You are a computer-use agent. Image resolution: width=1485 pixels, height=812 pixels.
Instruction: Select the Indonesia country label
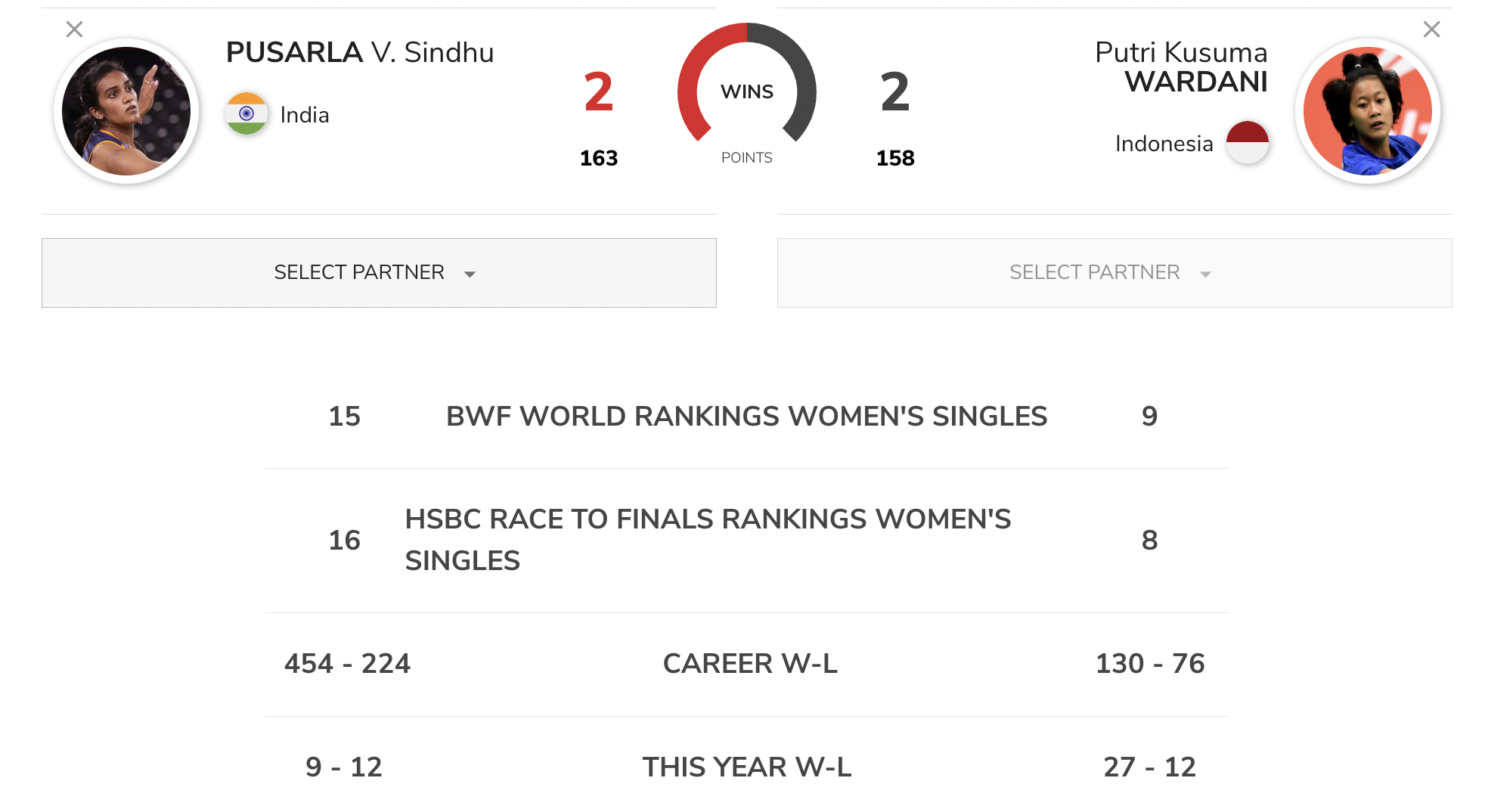pyautogui.click(x=1164, y=144)
